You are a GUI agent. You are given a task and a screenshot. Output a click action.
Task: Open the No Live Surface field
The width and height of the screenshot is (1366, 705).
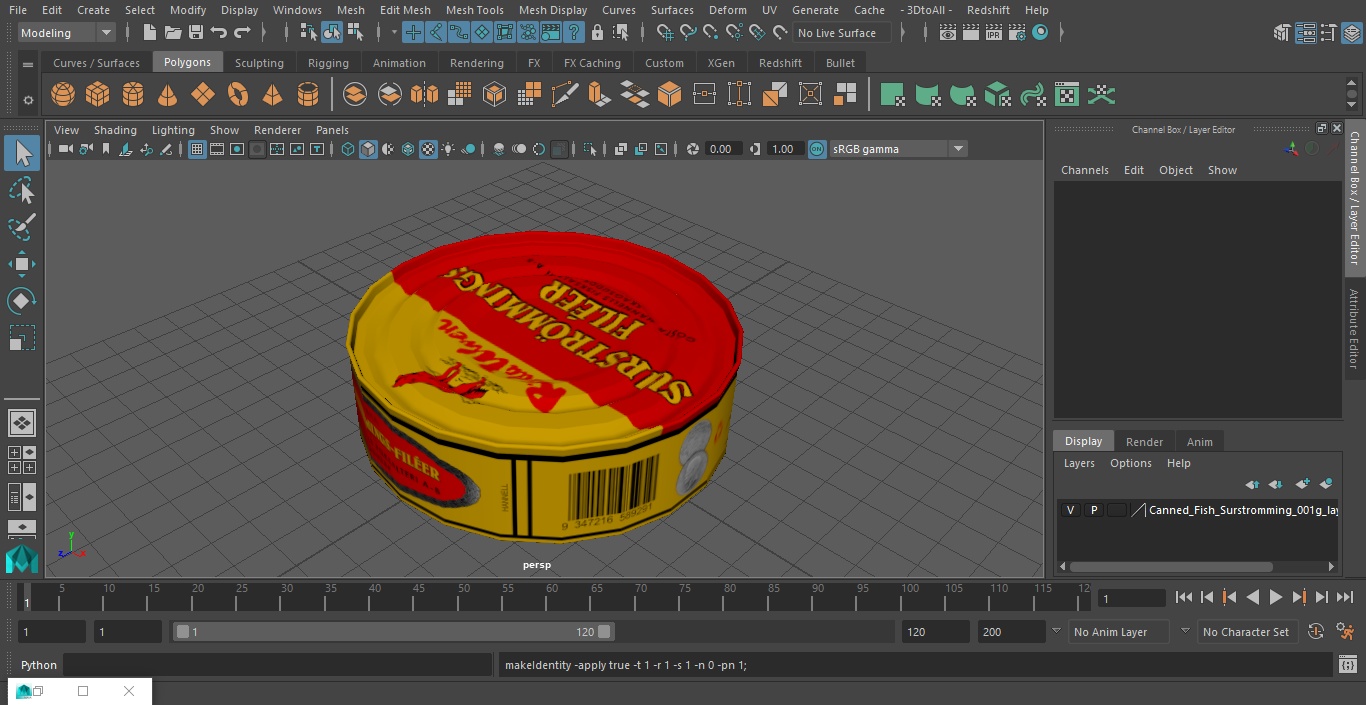(x=842, y=33)
